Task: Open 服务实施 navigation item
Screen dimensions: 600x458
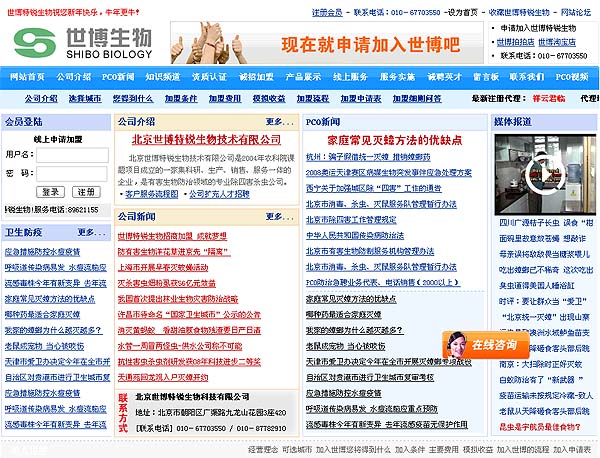Action: 397,77
